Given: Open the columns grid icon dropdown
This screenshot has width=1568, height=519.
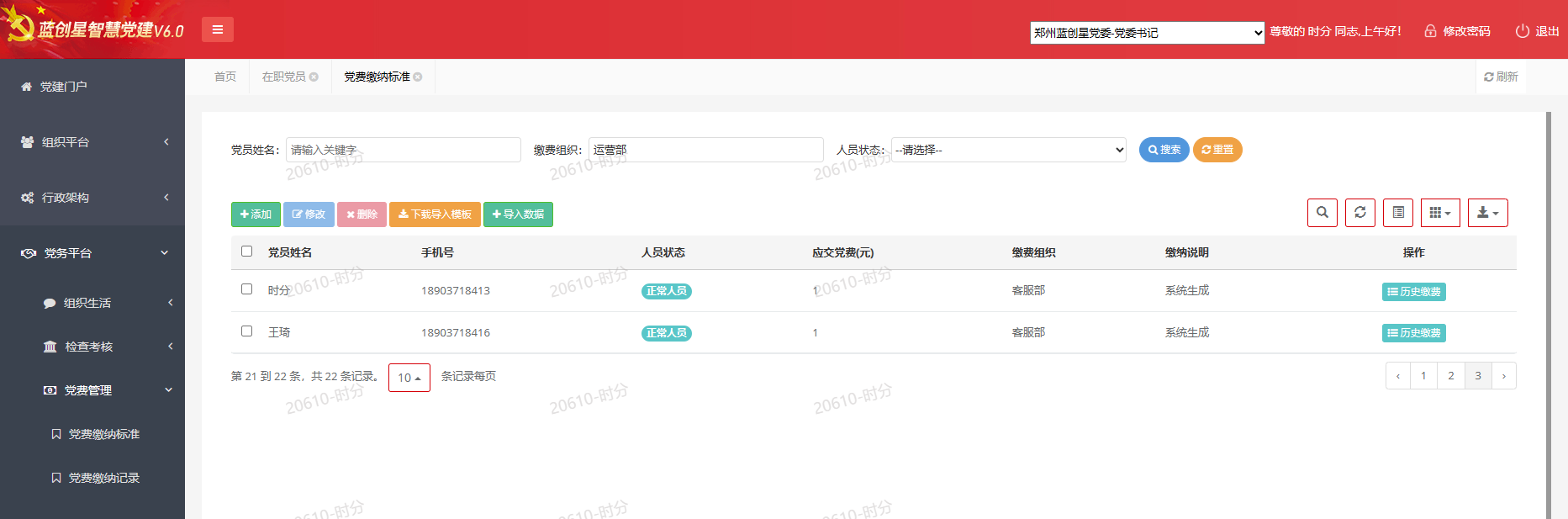Looking at the screenshot, I should pyautogui.click(x=1440, y=213).
